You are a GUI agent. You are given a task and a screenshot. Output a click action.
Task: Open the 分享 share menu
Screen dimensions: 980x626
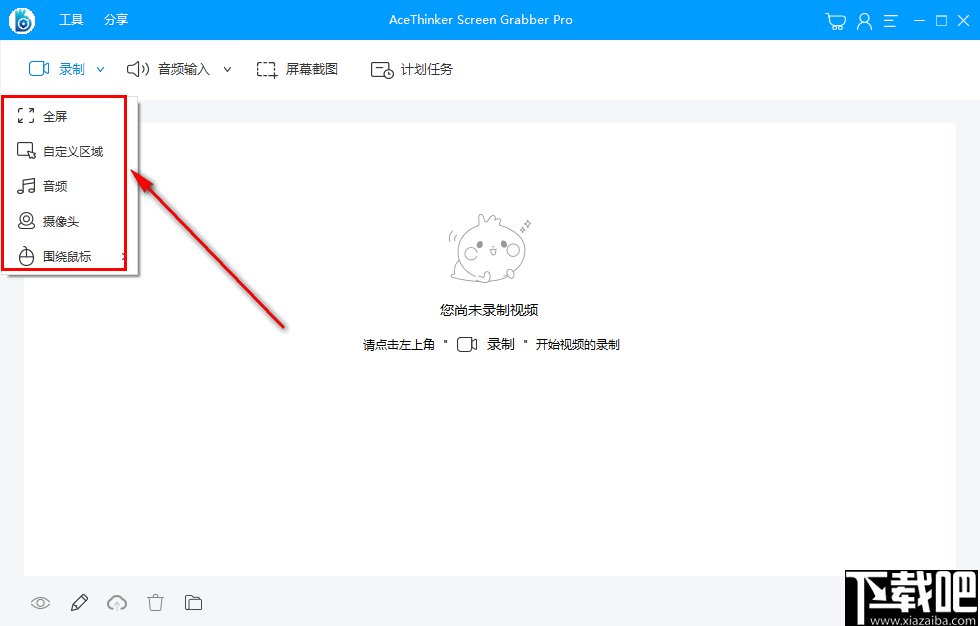click(115, 19)
